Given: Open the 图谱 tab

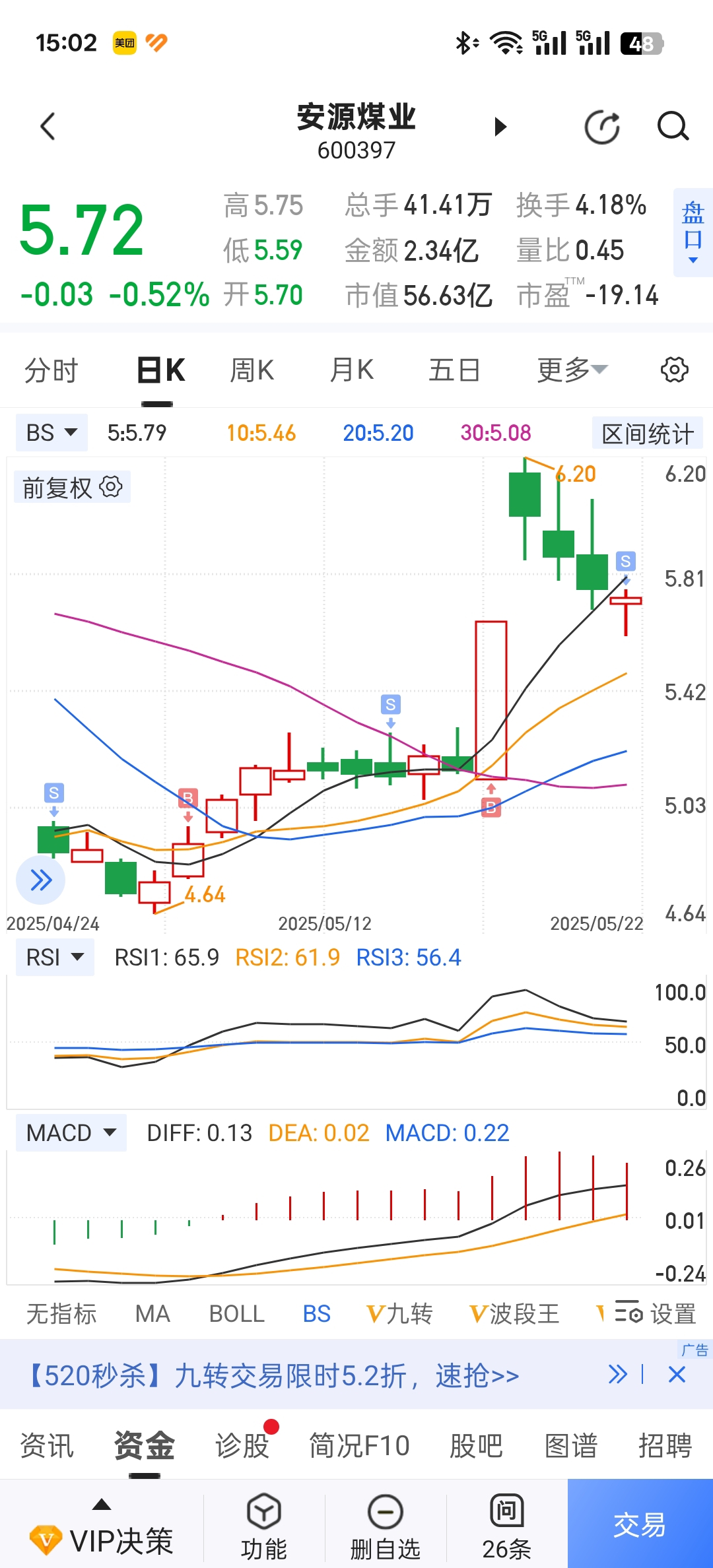Looking at the screenshot, I should tap(571, 1445).
